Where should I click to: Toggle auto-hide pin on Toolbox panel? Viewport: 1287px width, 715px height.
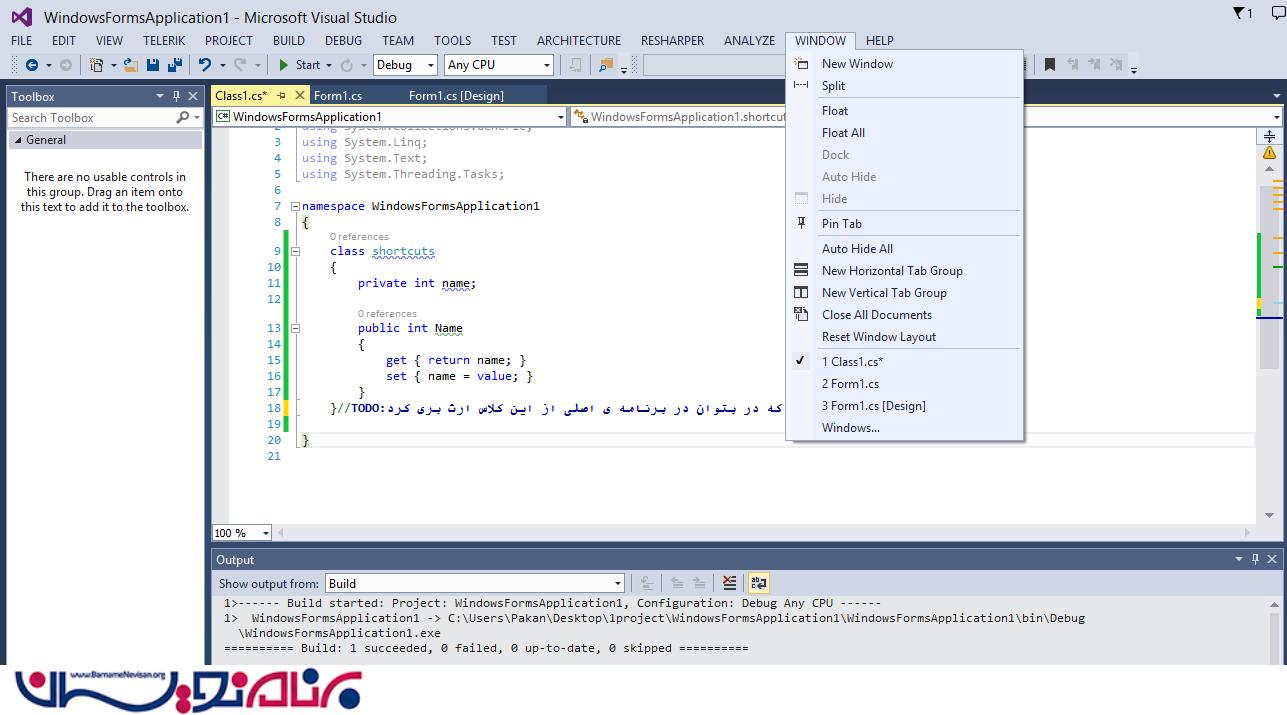coord(177,96)
